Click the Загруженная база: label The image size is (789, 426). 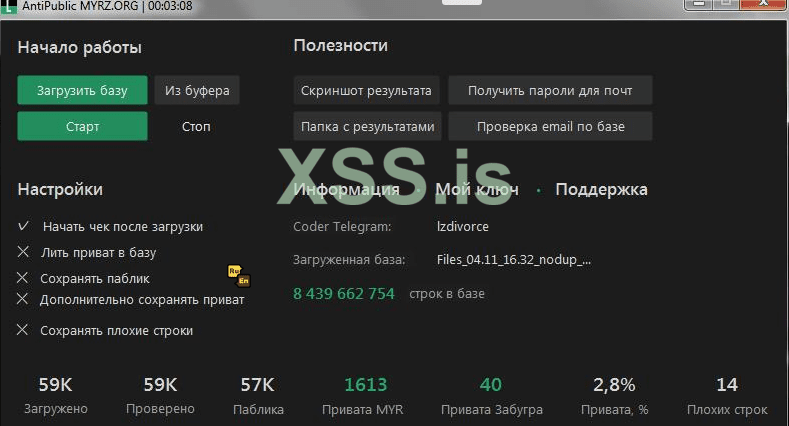349,260
